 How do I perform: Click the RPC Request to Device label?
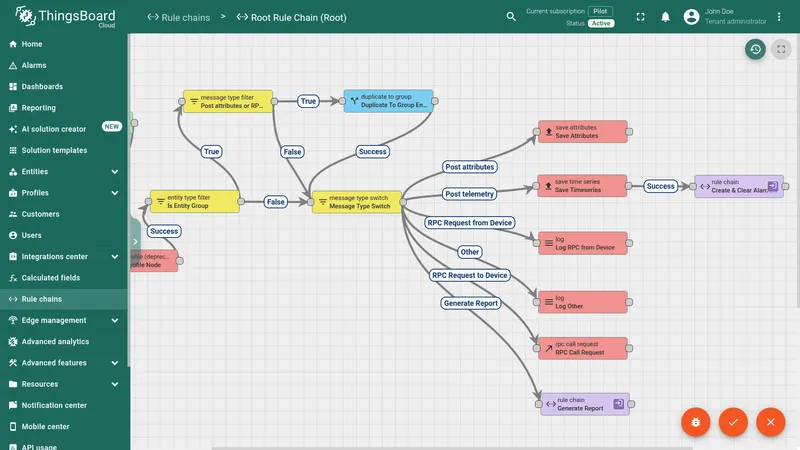(x=469, y=276)
